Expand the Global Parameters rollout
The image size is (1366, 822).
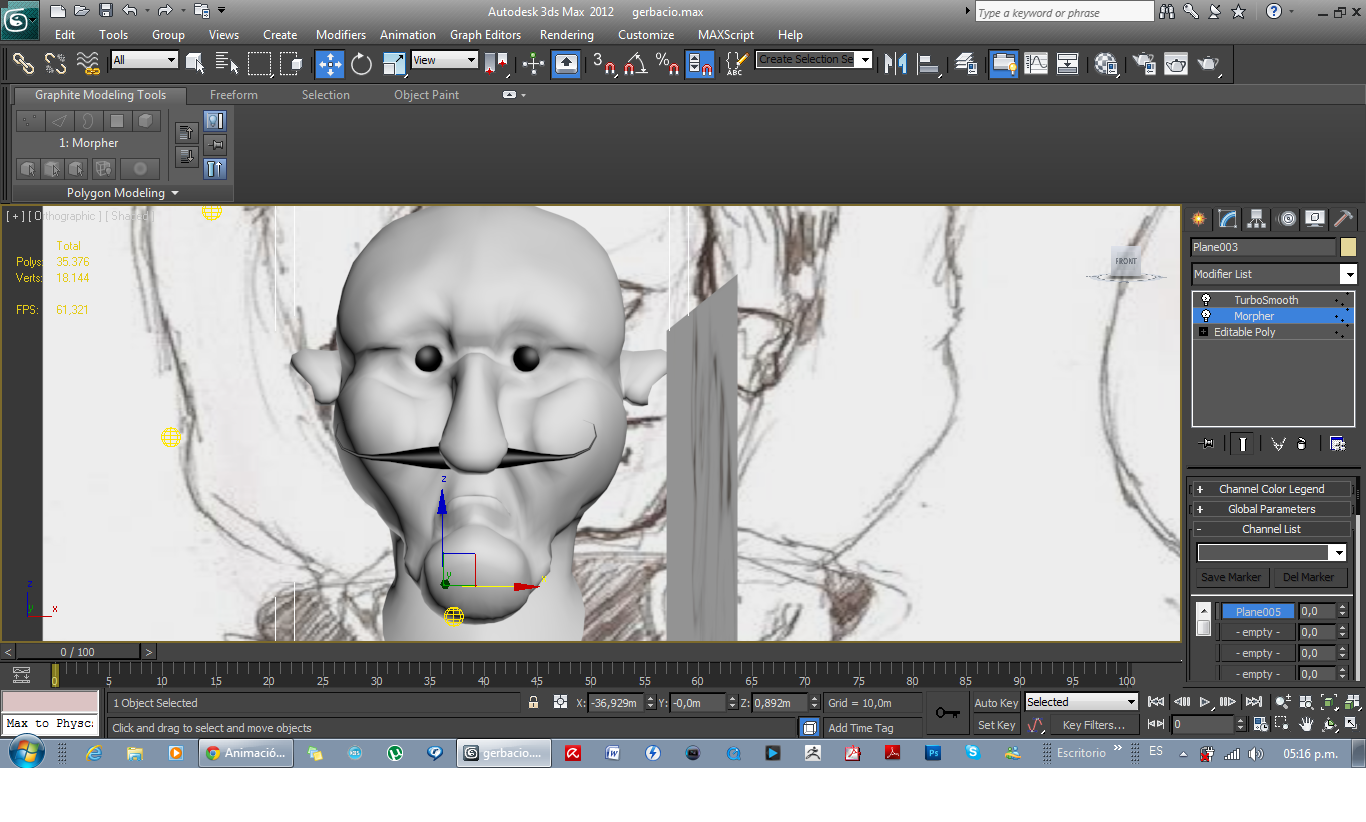click(x=1271, y=509)
